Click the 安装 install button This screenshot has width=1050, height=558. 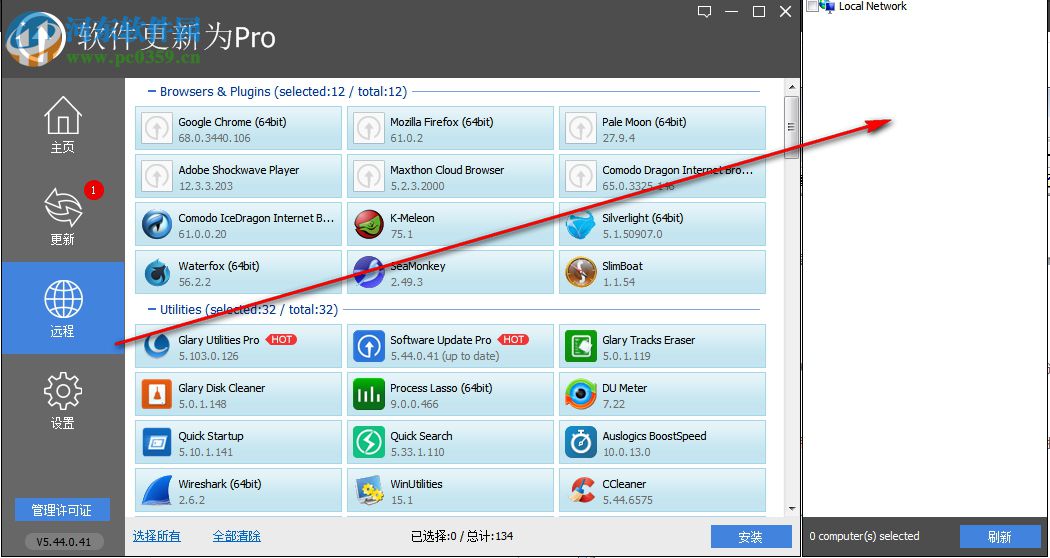tap(751, 537)
